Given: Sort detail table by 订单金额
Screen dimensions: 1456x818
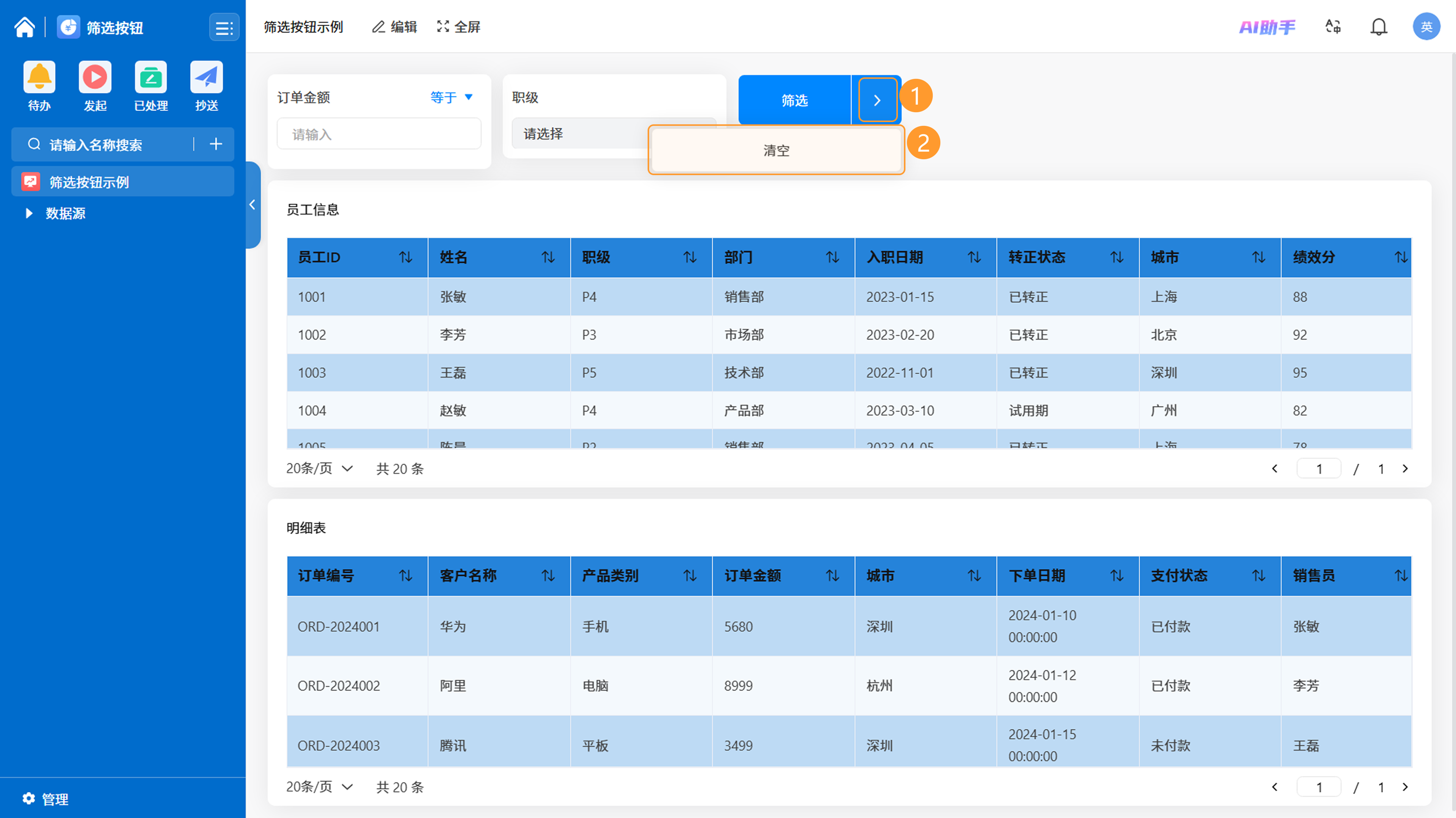Looking at the screenshot, I should (832, 576).
